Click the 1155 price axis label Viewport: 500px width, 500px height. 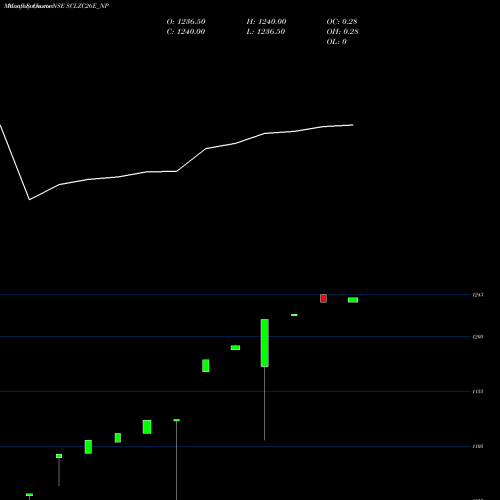[x=478, y=391]
